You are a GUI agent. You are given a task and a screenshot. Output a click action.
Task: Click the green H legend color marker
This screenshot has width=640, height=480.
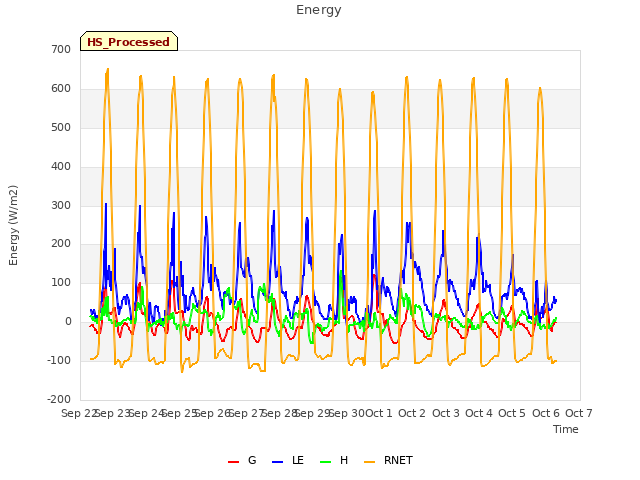[x=325, y=462]
